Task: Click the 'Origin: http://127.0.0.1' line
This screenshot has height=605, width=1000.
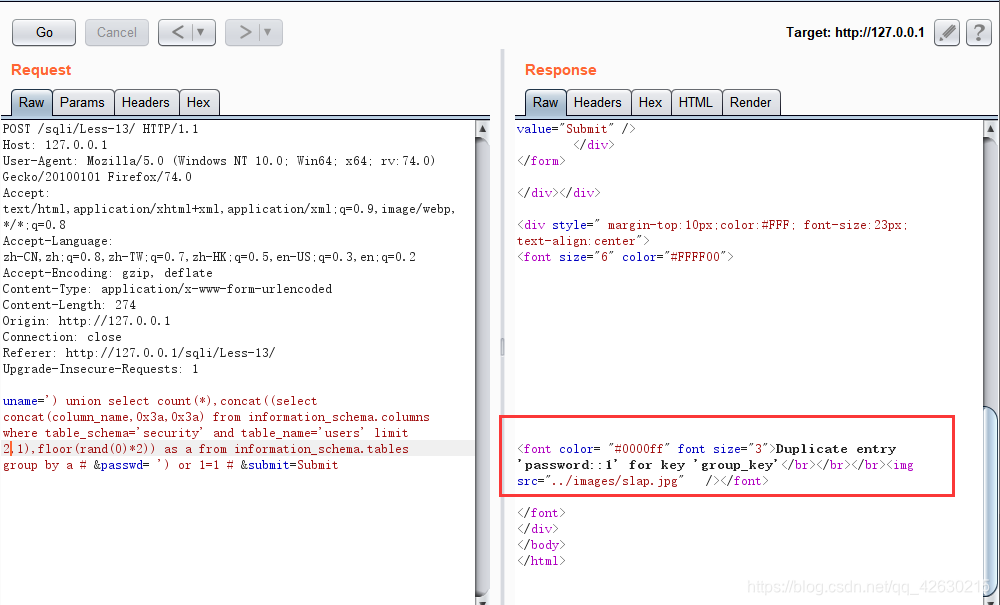Action: pyautogui.click(x=87, y=321)
